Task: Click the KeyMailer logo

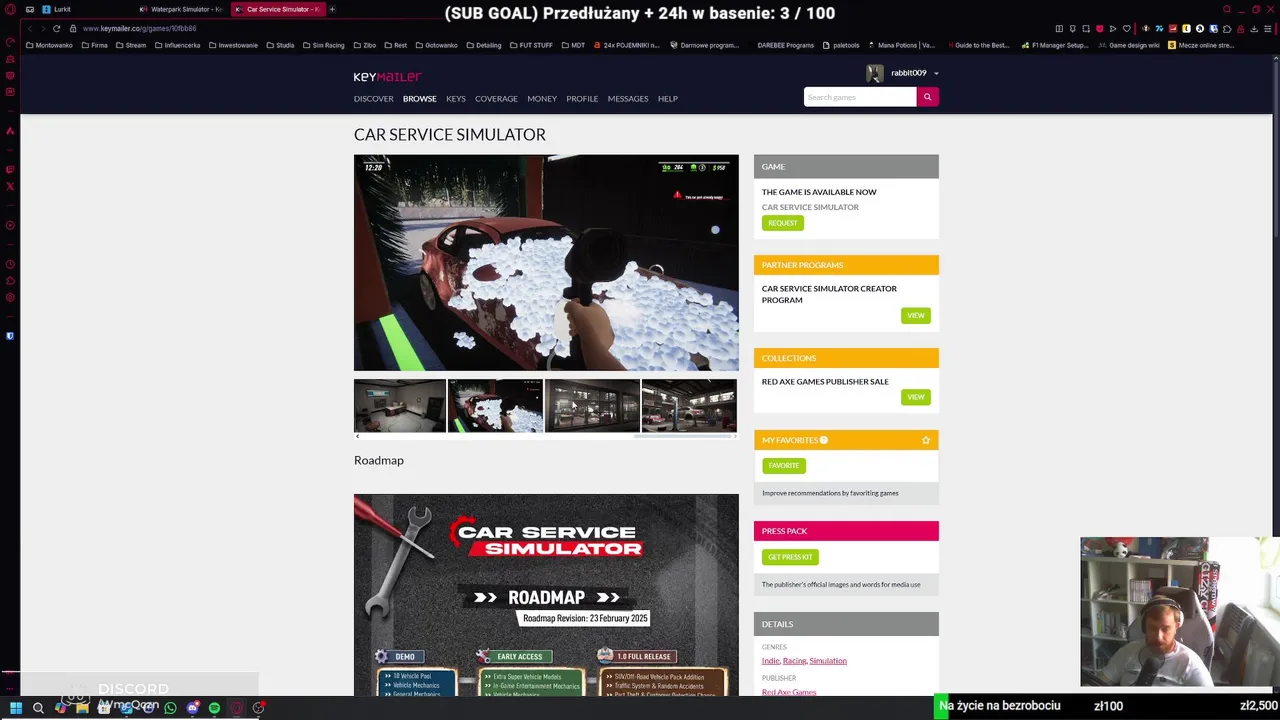Action: point(387,77)
